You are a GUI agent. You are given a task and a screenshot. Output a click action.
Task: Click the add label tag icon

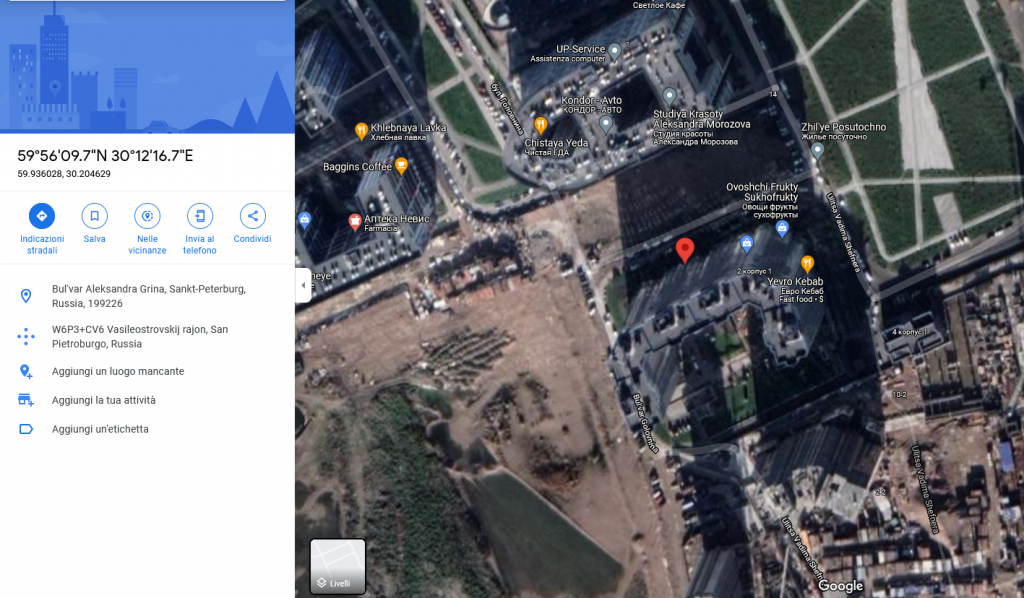(26, 429)
